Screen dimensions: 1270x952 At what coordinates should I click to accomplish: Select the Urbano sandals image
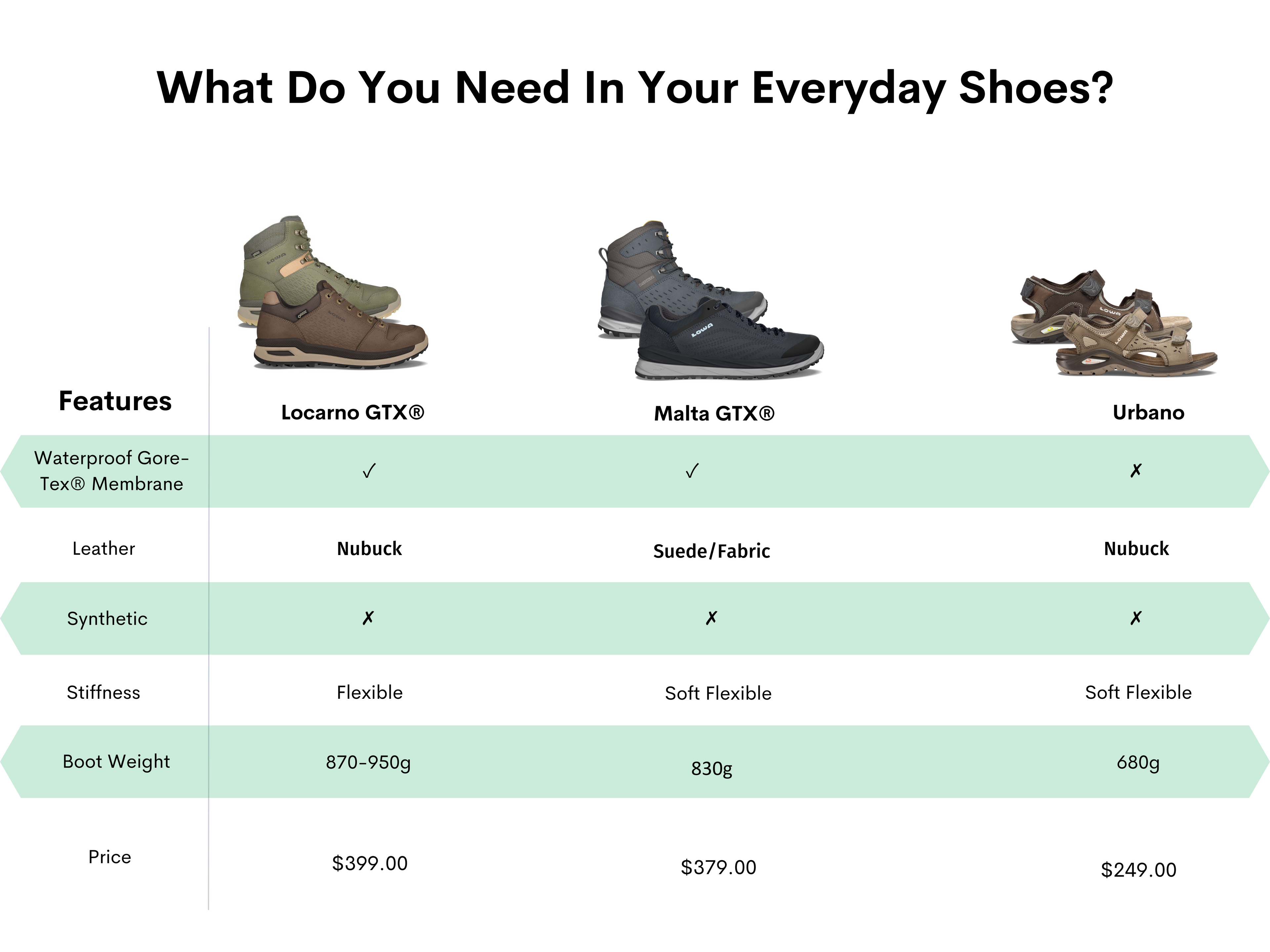click(1114, 323)
